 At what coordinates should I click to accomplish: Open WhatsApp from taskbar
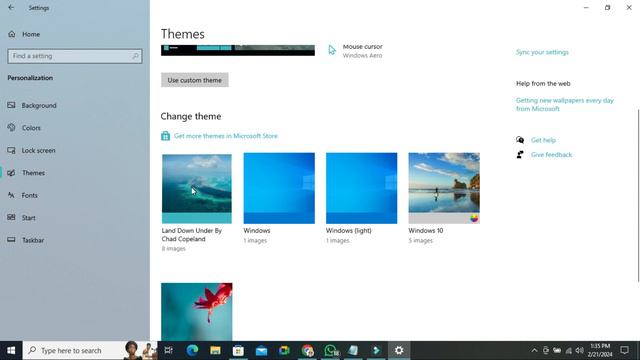(331, 350)
